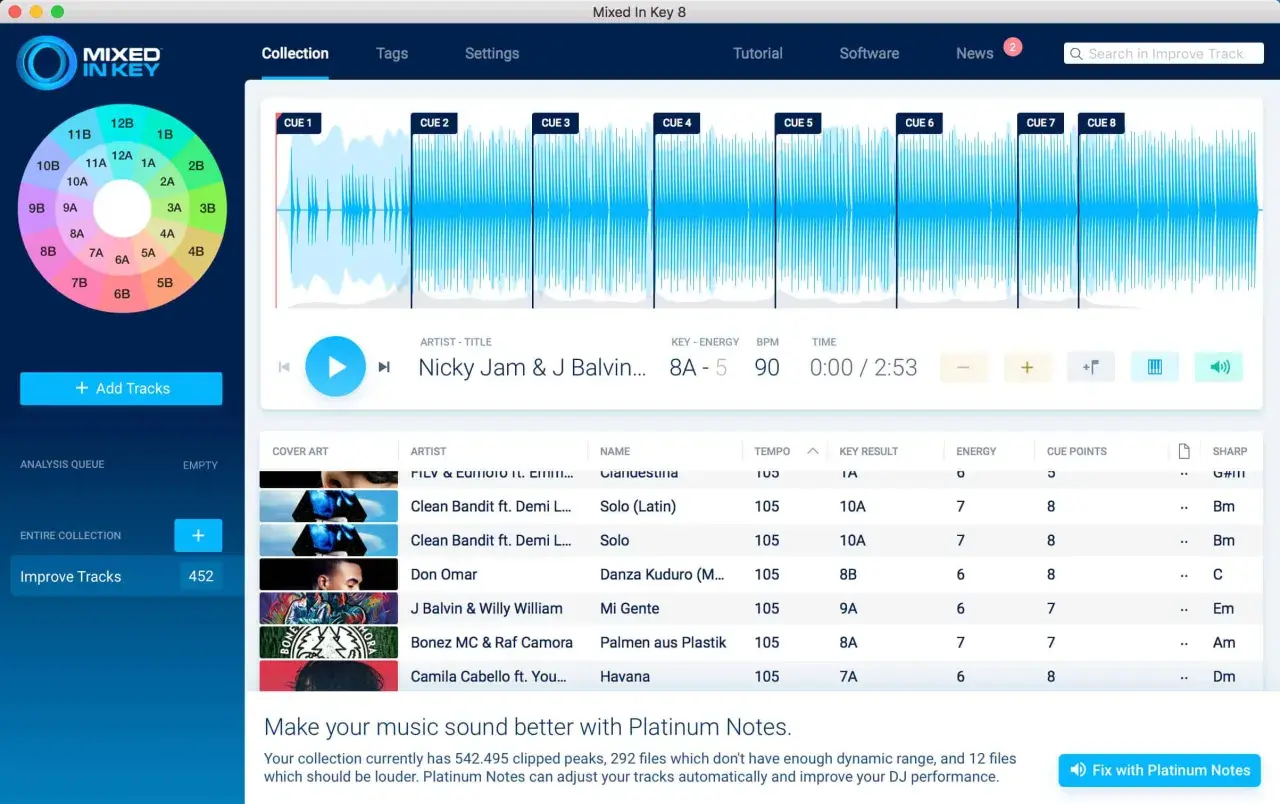Click Don Omar cover art thumbnail
The height and width of the screenshot is (804, 1280).
(x=328, y=574)
